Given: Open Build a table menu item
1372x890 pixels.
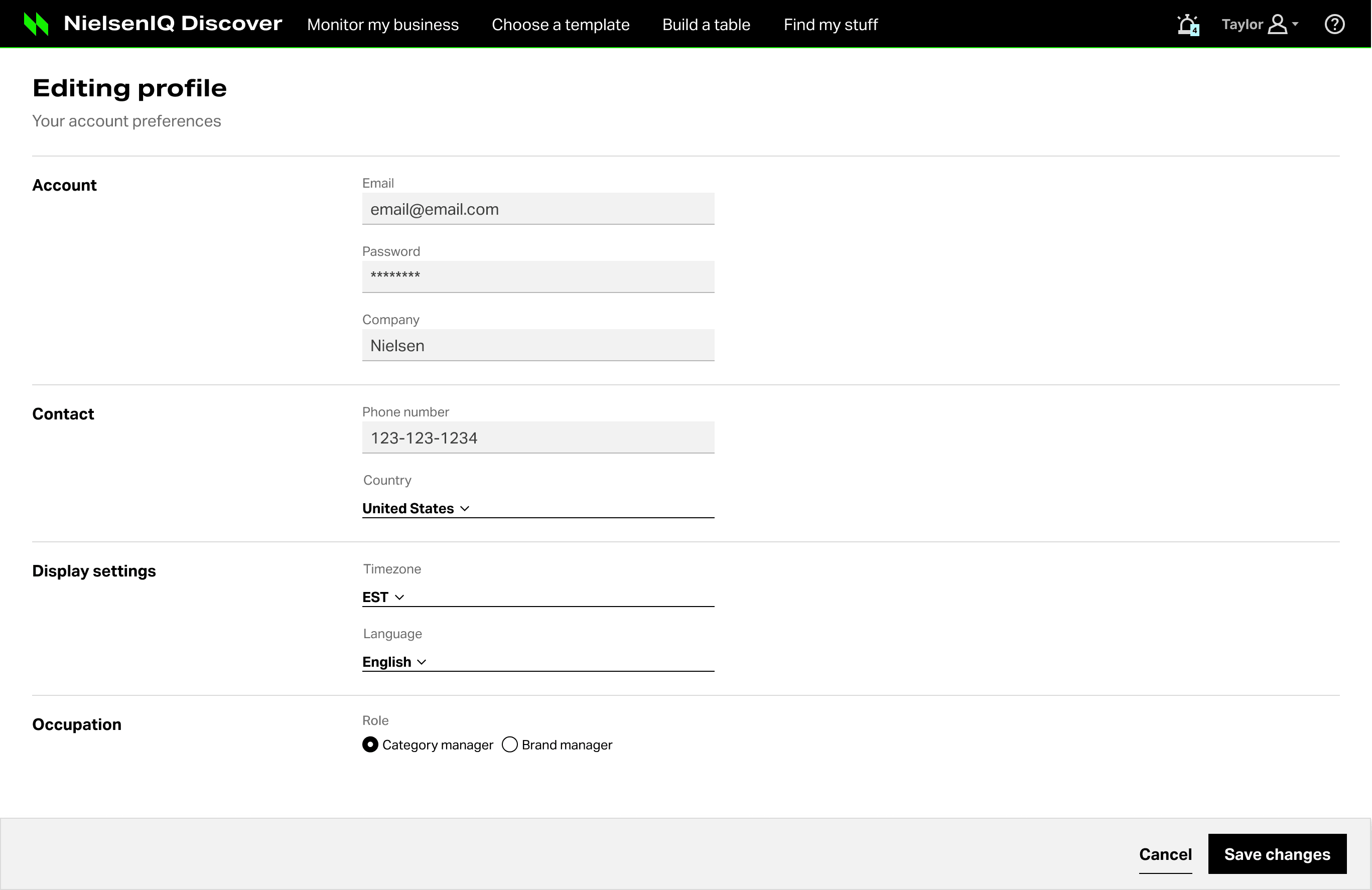Looking at the screenshot, I should (706, 25).
